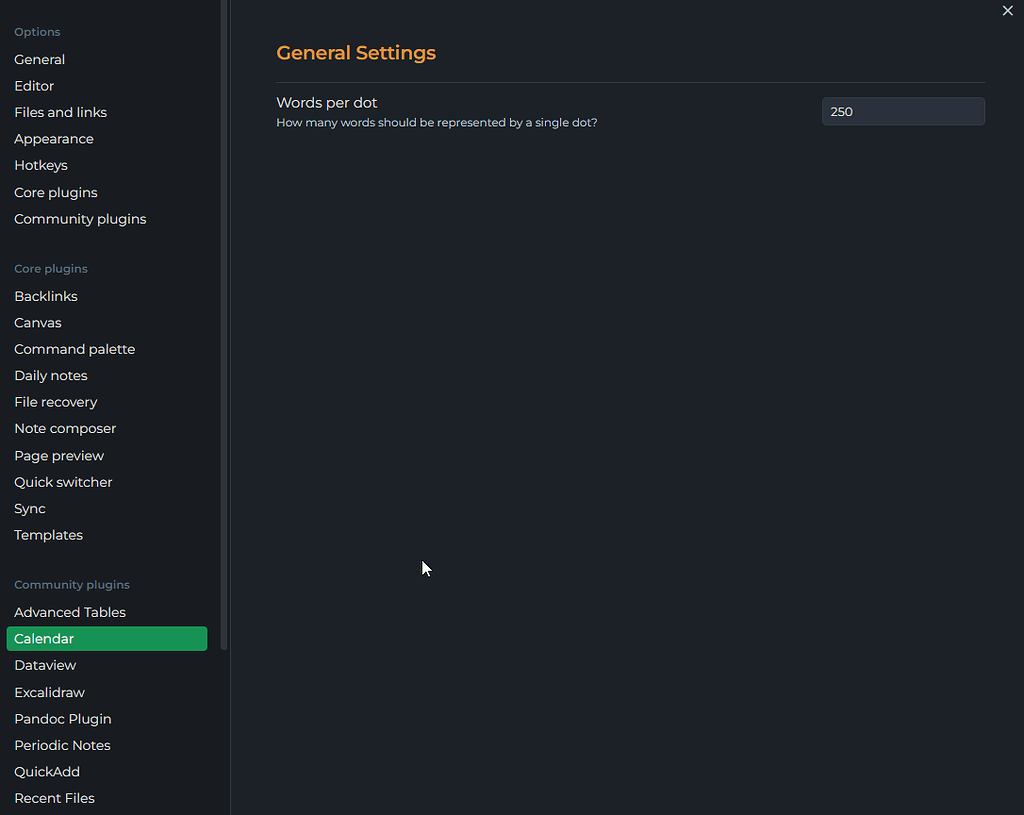
Task: Click the Words per dot input field
Action: pyautogui.click(x=902, y=111)
